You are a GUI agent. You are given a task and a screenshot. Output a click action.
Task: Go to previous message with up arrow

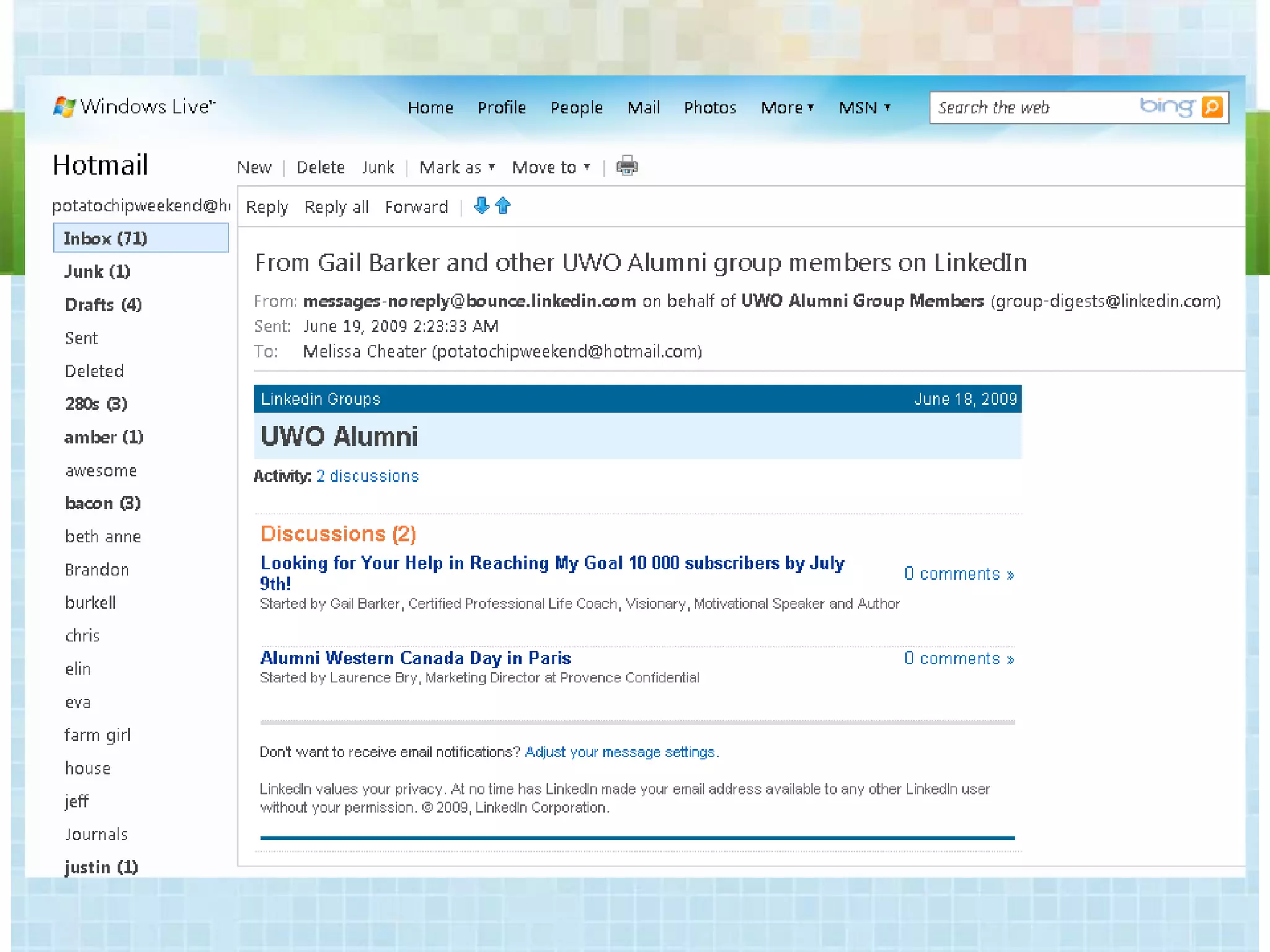[503, 206]
